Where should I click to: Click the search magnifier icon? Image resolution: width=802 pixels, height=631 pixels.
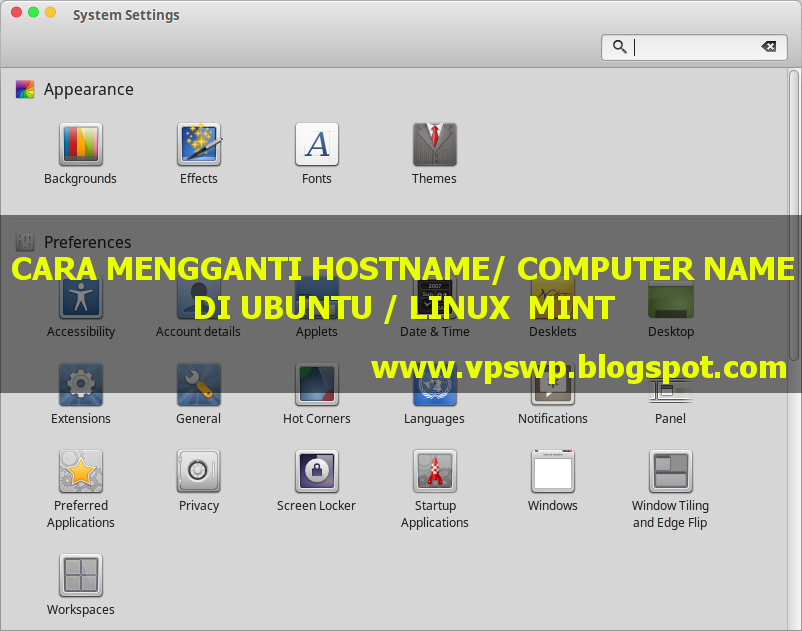pyautogui.click(x=619, y=47)
